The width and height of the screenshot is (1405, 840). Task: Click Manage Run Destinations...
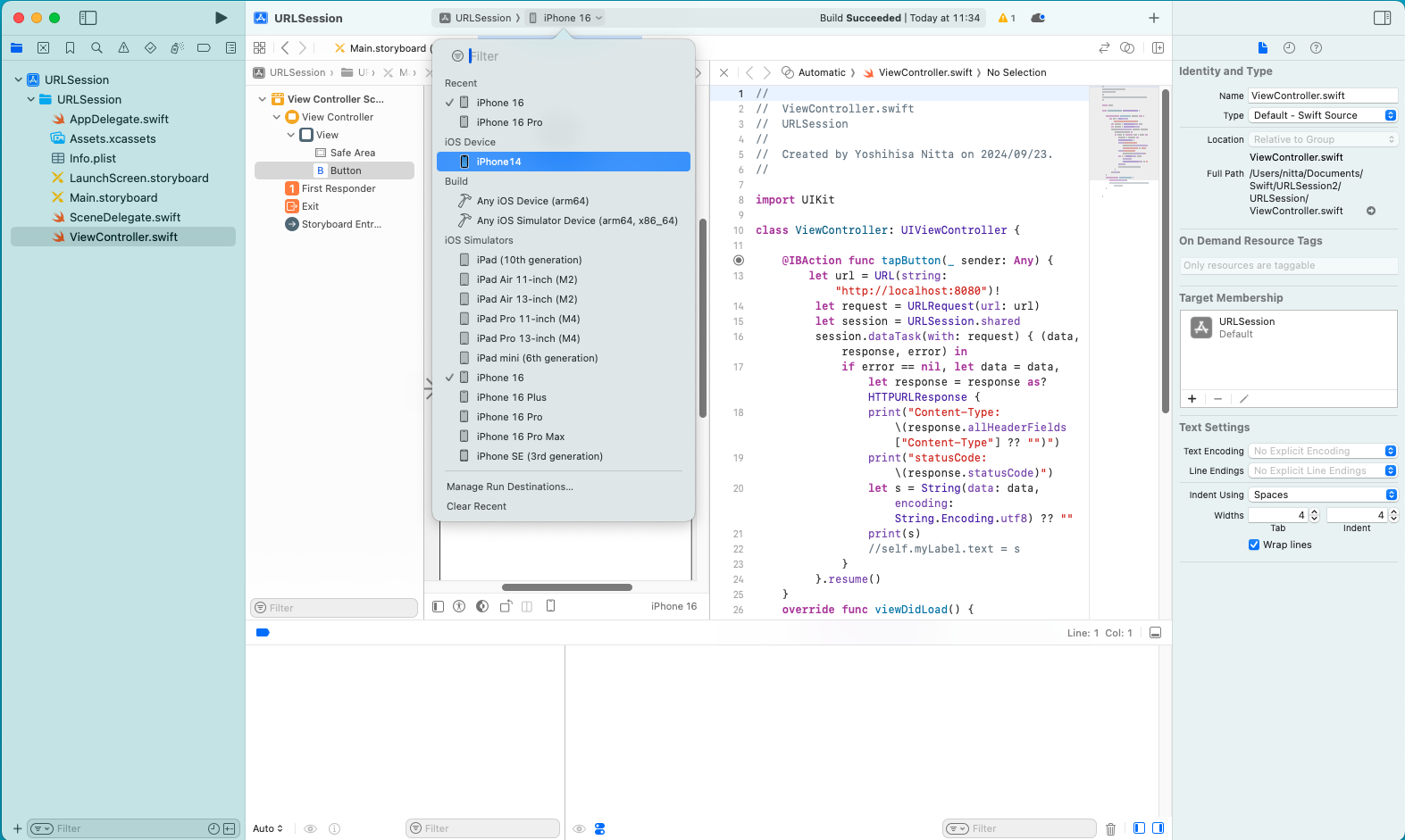pos(509,487)
